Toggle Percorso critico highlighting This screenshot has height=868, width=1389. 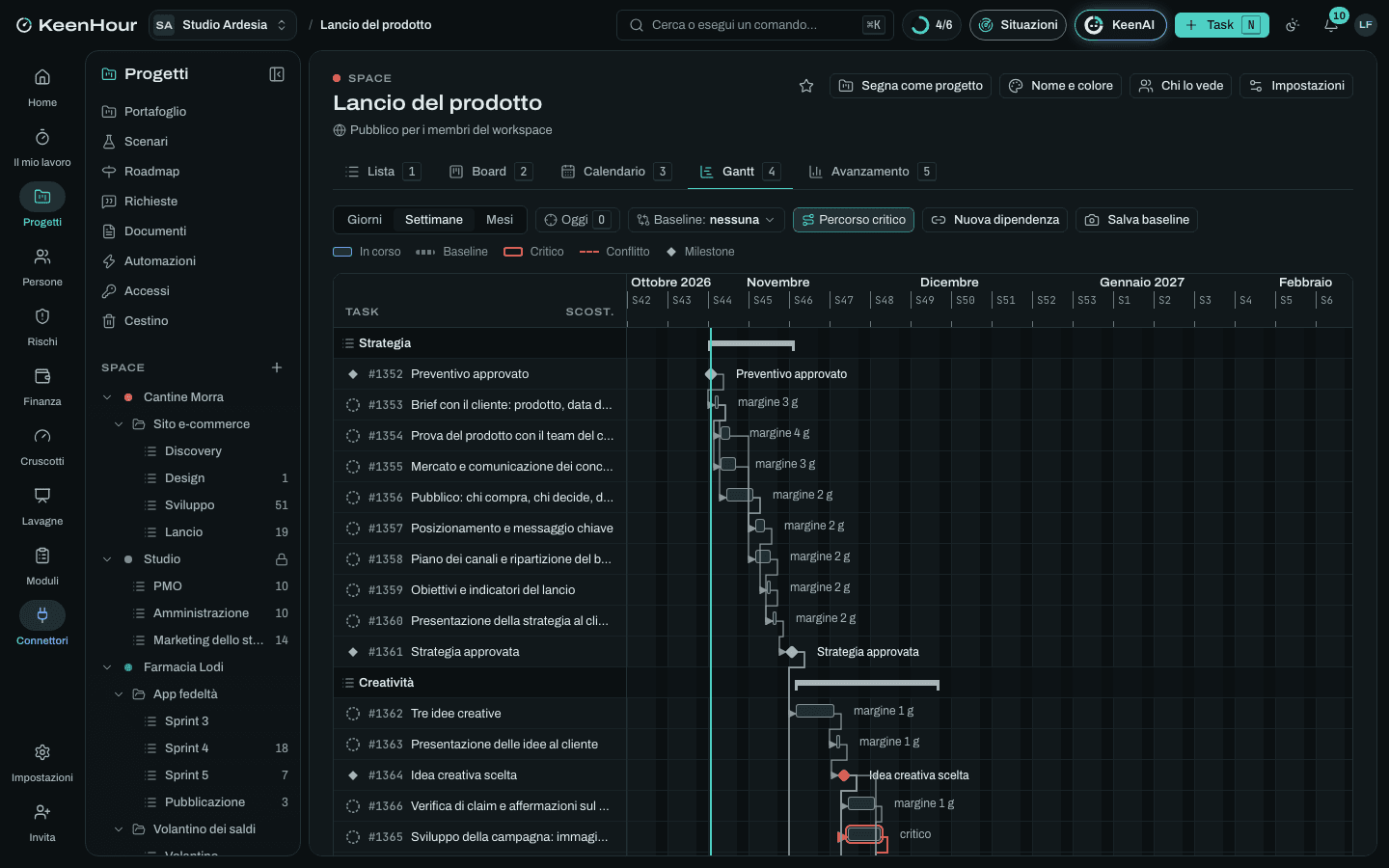point(854,220)
